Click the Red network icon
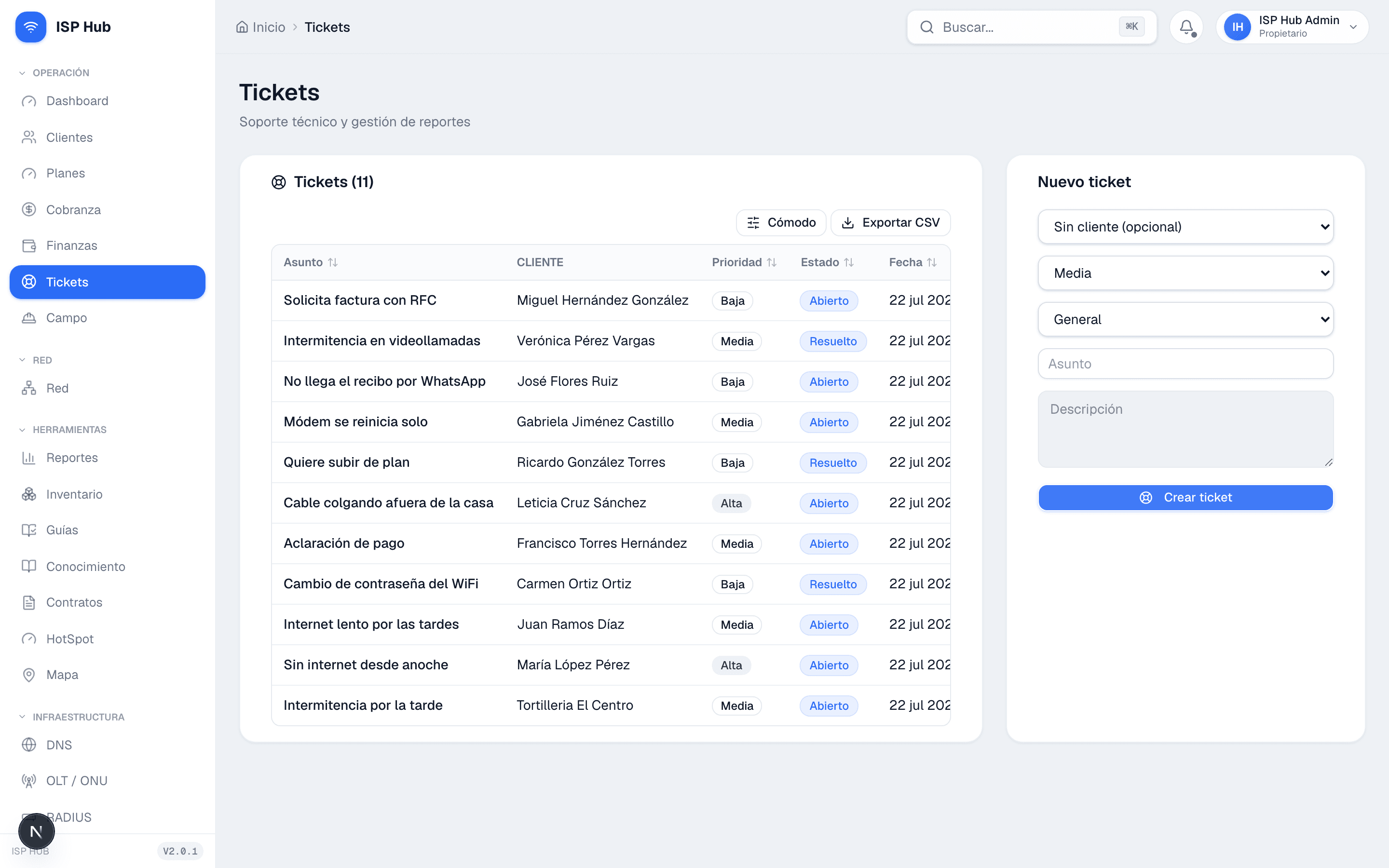This screenshot has height=868, width=1389. [x=29, y=388]
